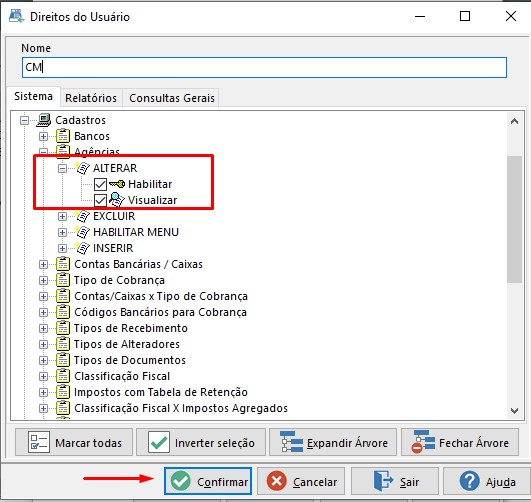Click the INSERIR document icon
Viewport: 531px width, 502px height.
(x=82, y=248)
